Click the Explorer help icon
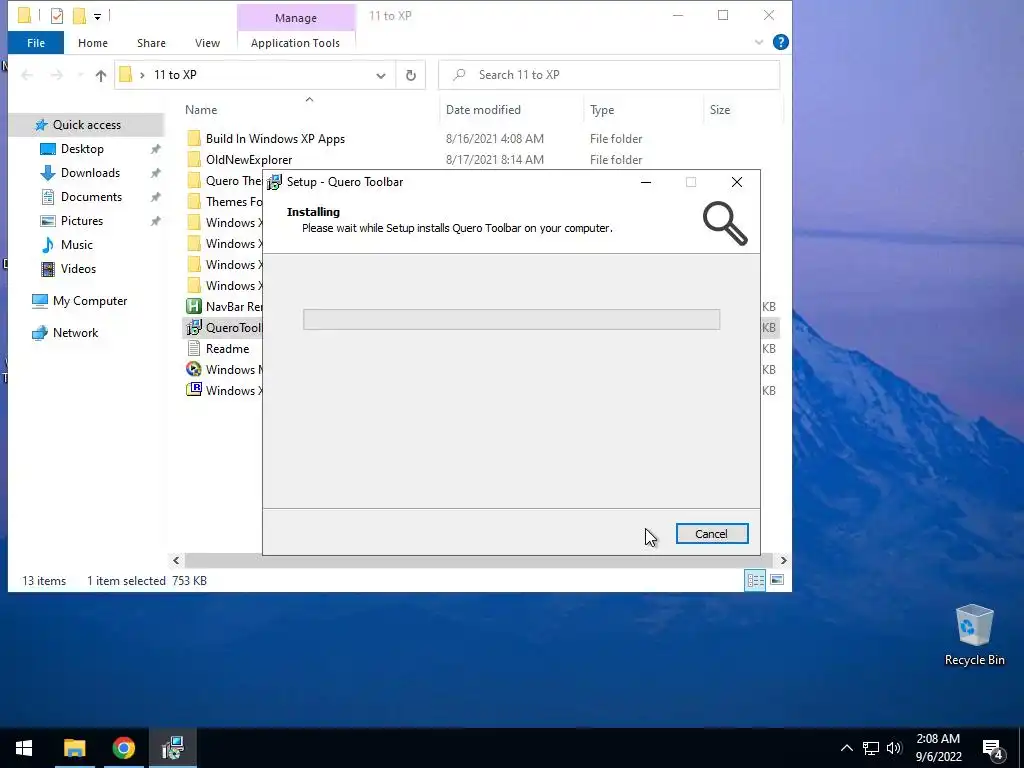Screen dimensions: 1024x768 pyautogui.click(x=780, y=42)
